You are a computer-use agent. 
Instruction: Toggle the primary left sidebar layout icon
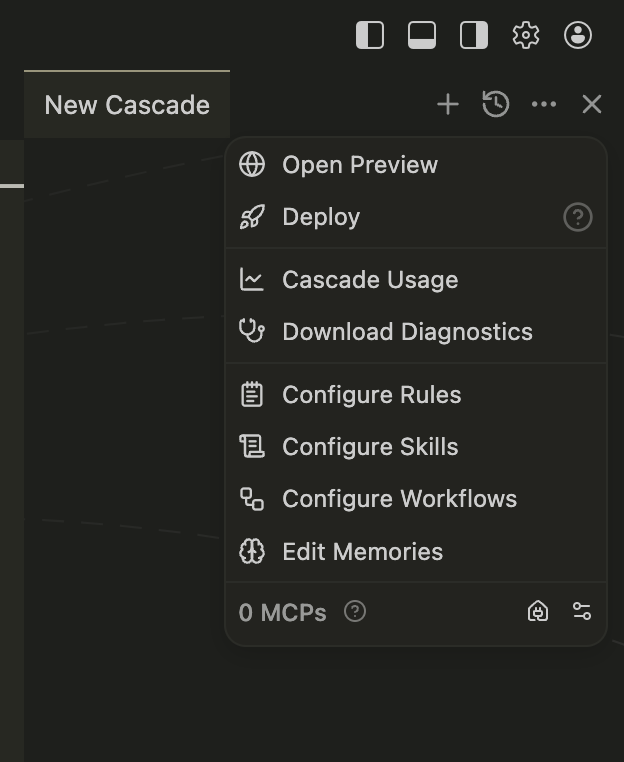[x=370, y=35]
